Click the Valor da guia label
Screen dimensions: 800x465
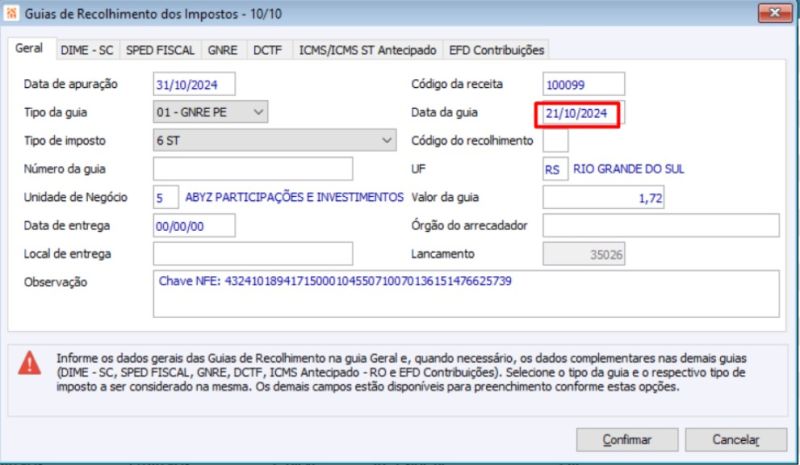[445, 198]
